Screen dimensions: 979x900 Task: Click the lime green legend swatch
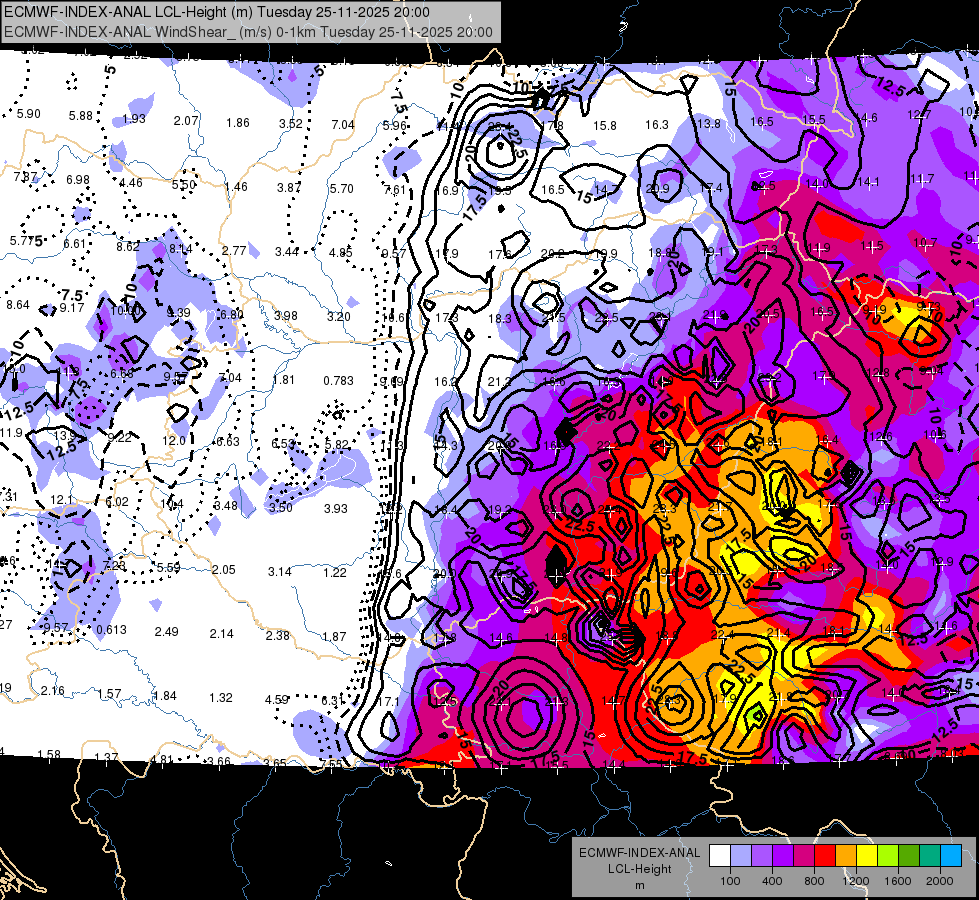click(x=888, y=855)
